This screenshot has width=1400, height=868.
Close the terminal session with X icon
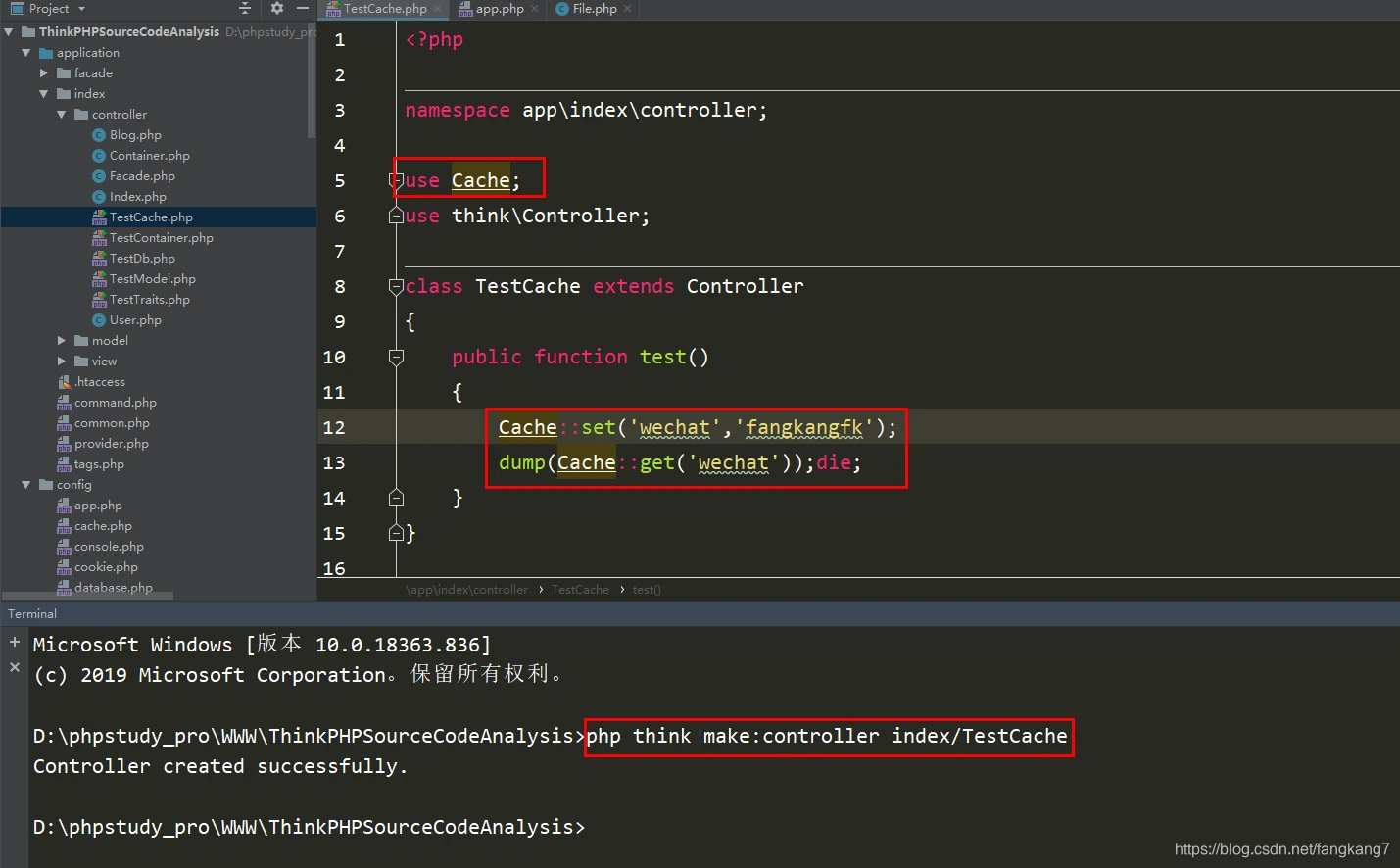tap(15, 667)
